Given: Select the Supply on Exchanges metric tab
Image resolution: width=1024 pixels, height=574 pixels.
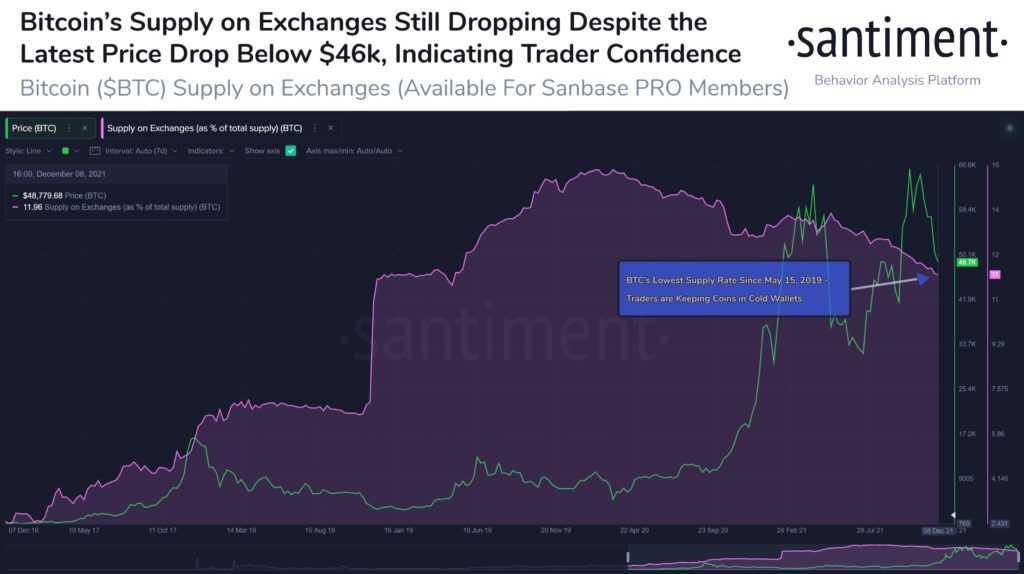Looking at the screenshot, I should [204, 129].
